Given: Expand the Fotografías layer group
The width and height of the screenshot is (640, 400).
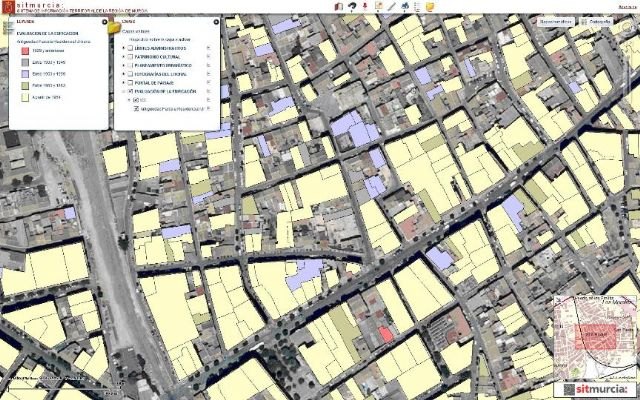Looking at the screenshot, I should pyautogui.click(x=124, y=74).
